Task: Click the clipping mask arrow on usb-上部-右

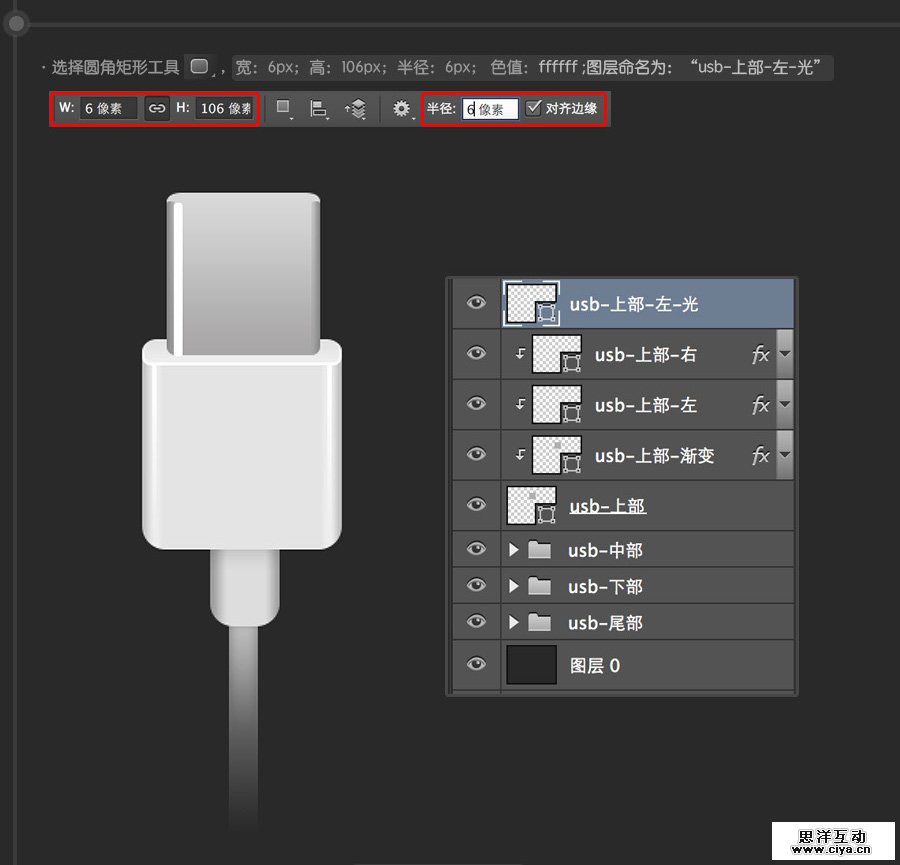Action: (522, 351)
